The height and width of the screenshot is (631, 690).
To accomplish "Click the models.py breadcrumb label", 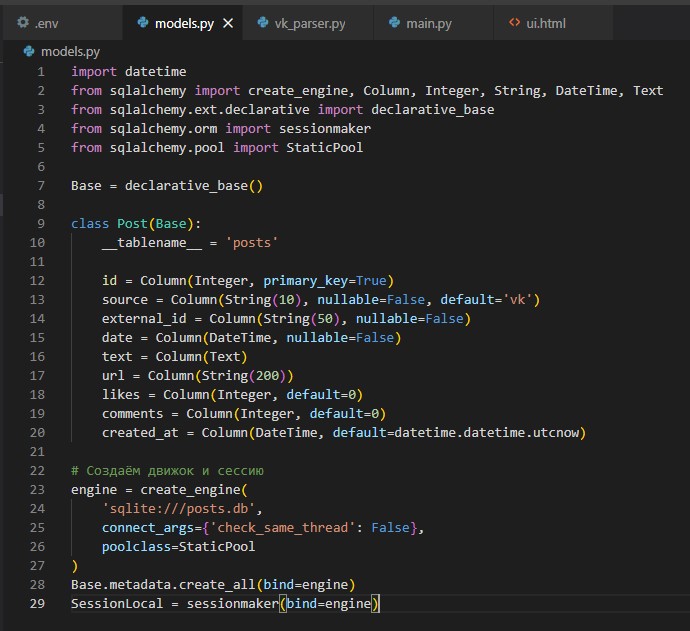I will pos(71,51).
